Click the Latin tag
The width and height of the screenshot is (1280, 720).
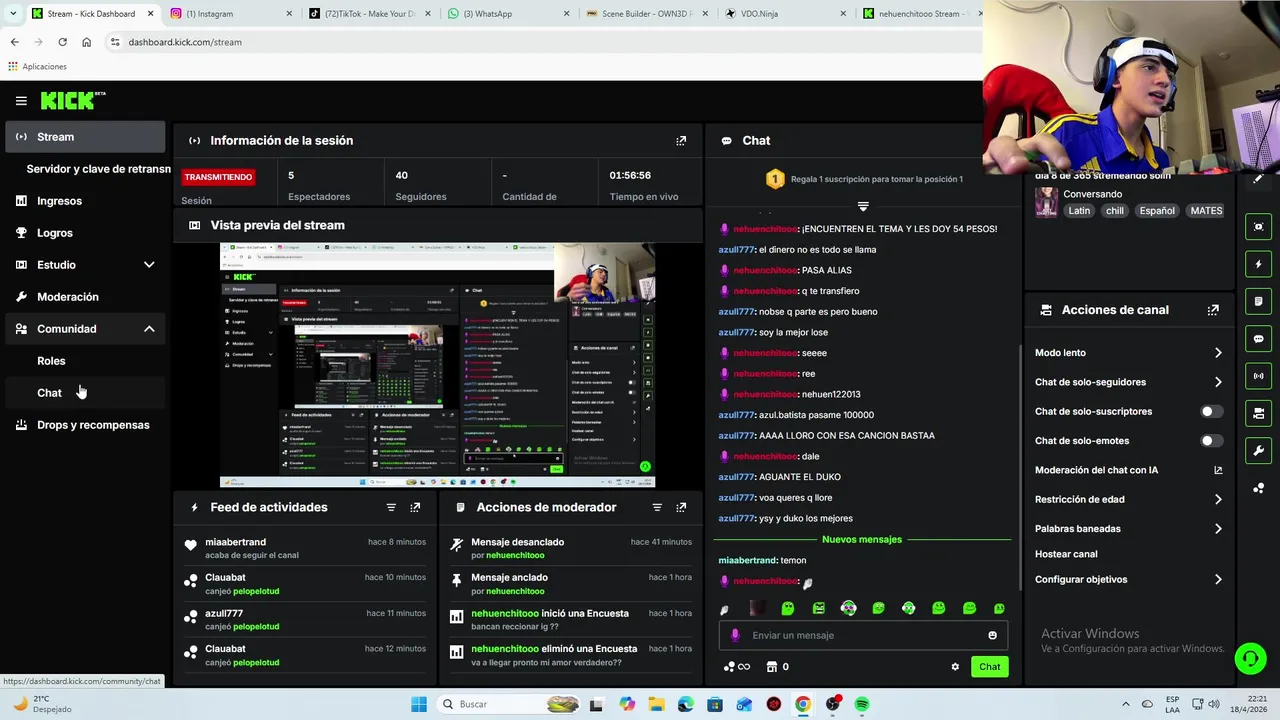pos(1079,211)
